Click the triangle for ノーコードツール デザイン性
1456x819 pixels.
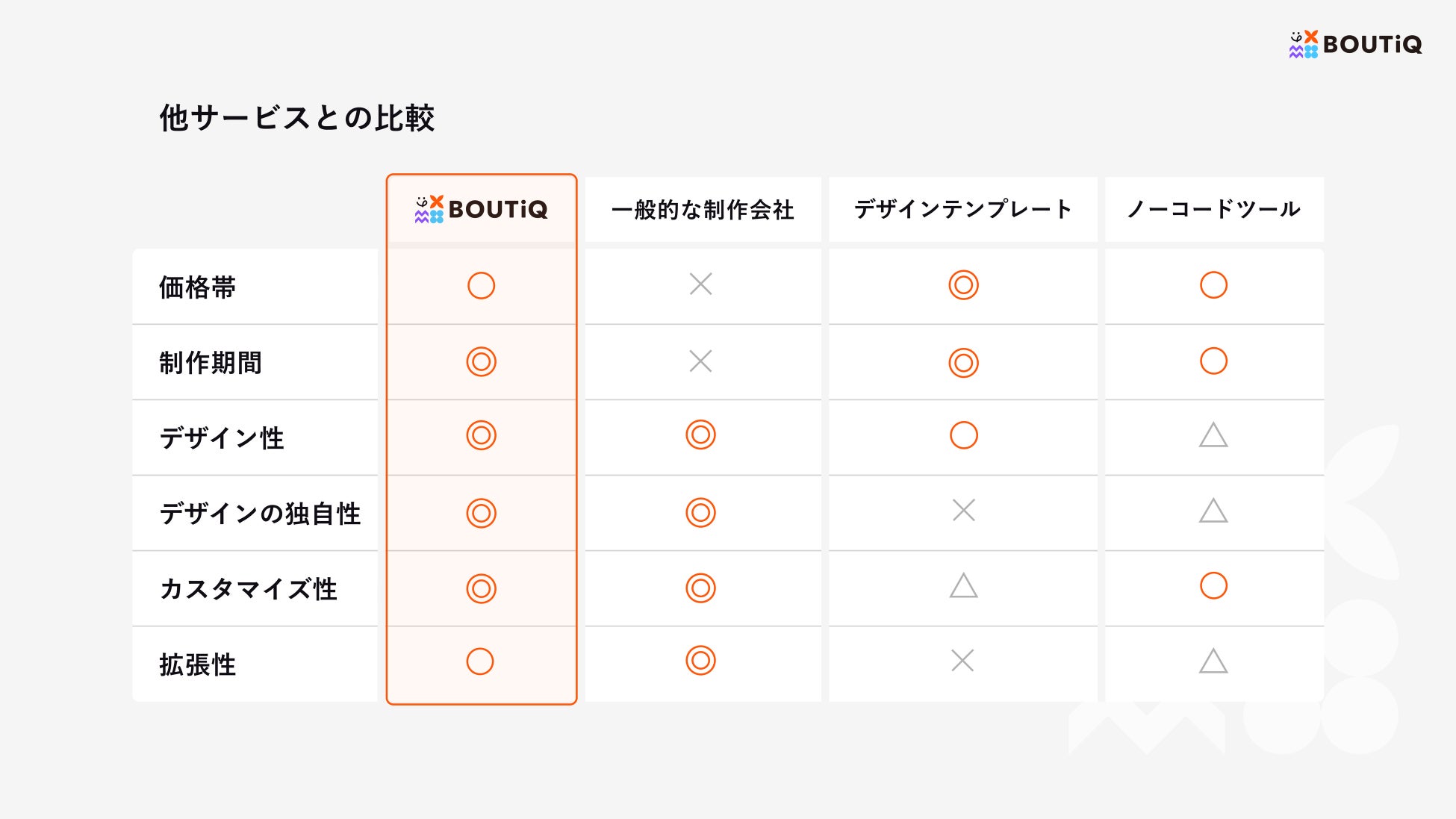coord(1213,435)
